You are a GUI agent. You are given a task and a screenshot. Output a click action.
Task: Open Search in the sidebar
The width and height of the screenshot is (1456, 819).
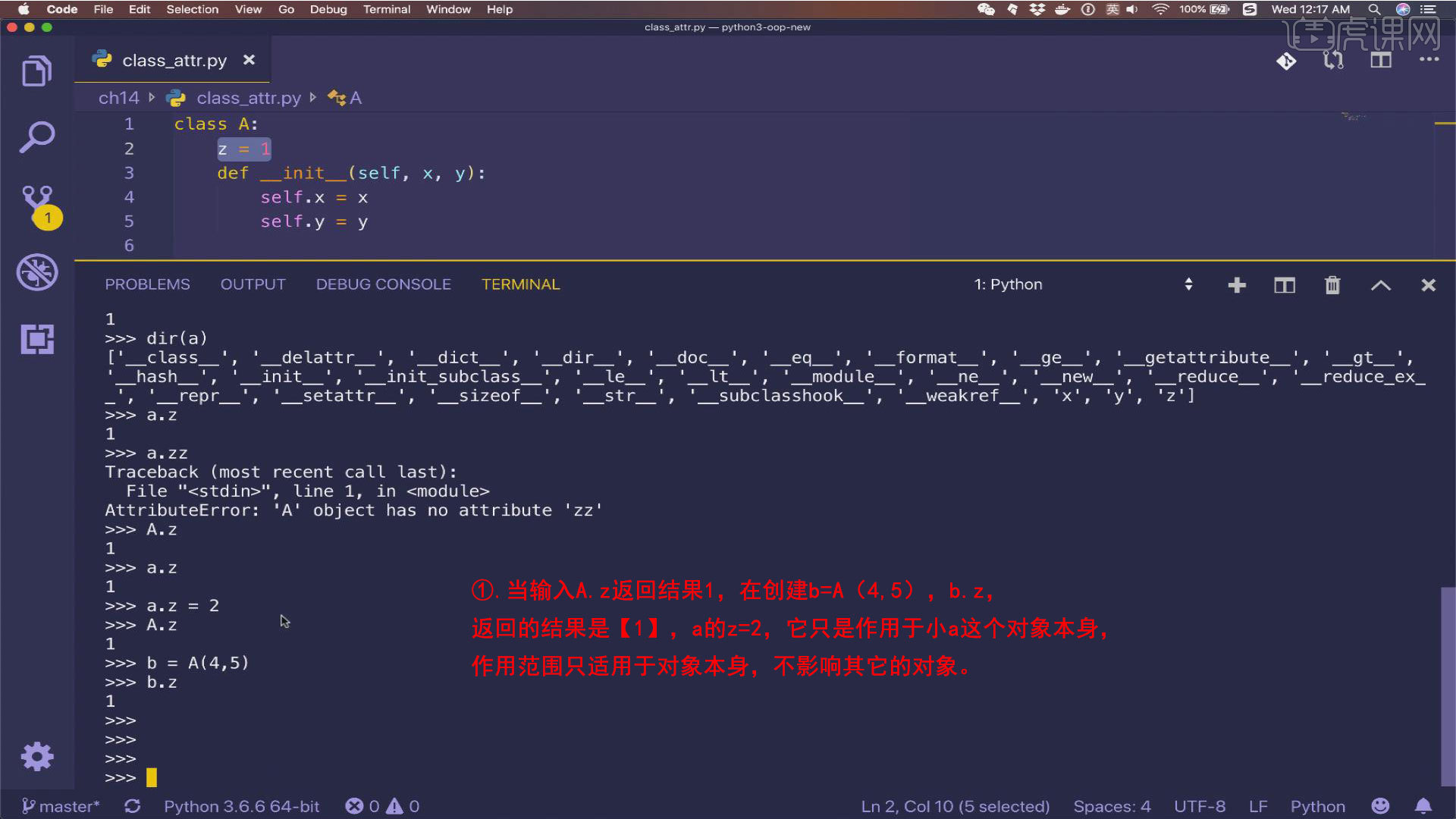37,135
